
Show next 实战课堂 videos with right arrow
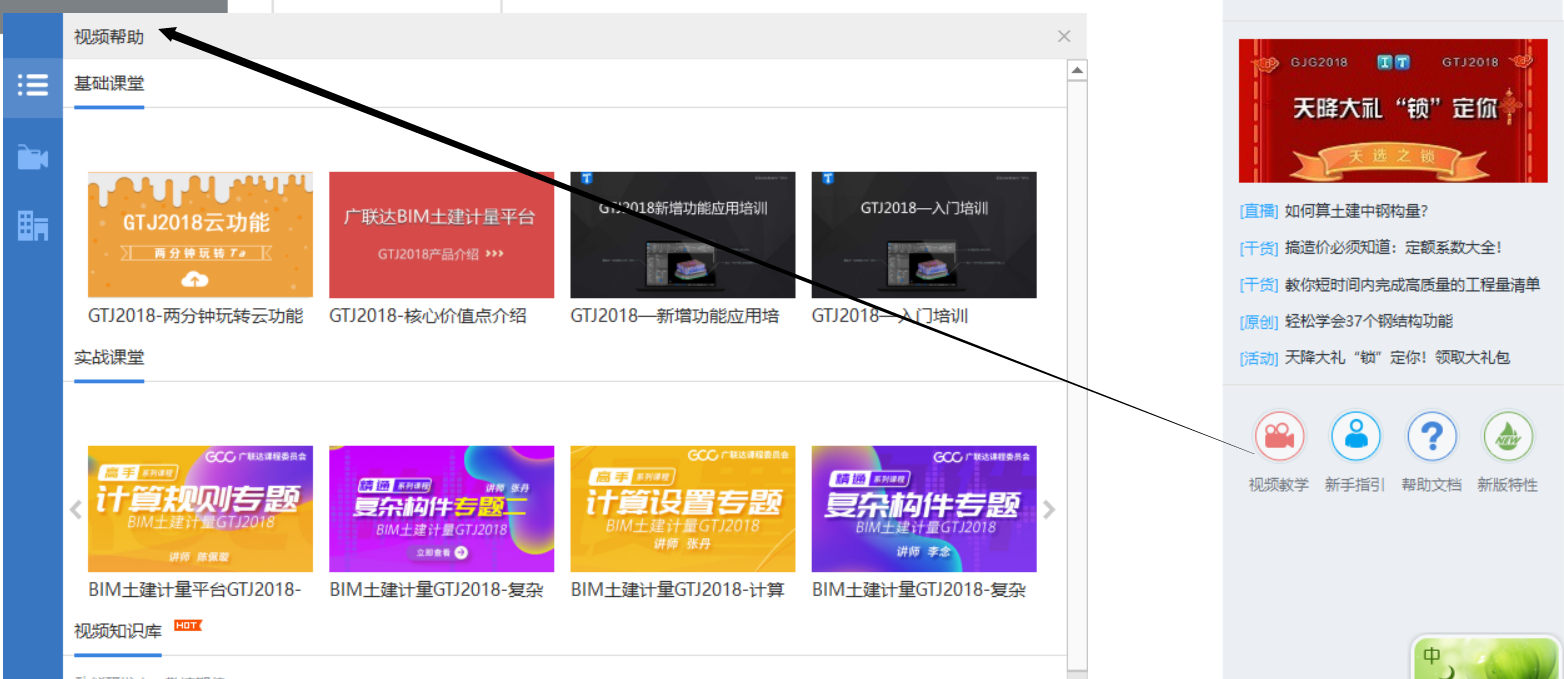pos(1049,509)
